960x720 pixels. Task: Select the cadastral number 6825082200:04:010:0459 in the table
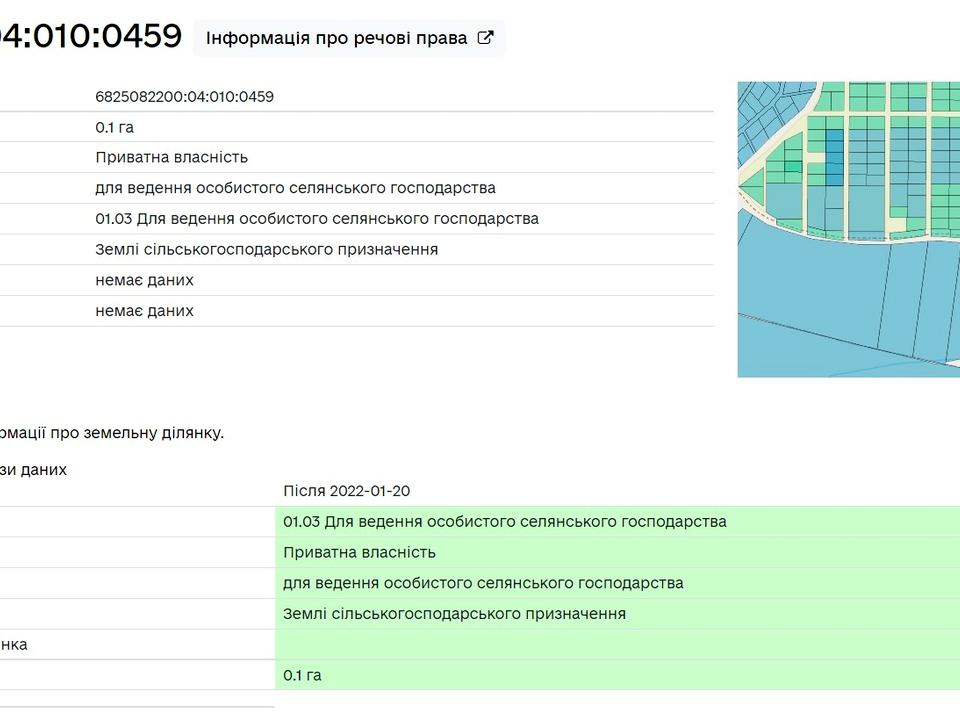[x=184, y=97]
